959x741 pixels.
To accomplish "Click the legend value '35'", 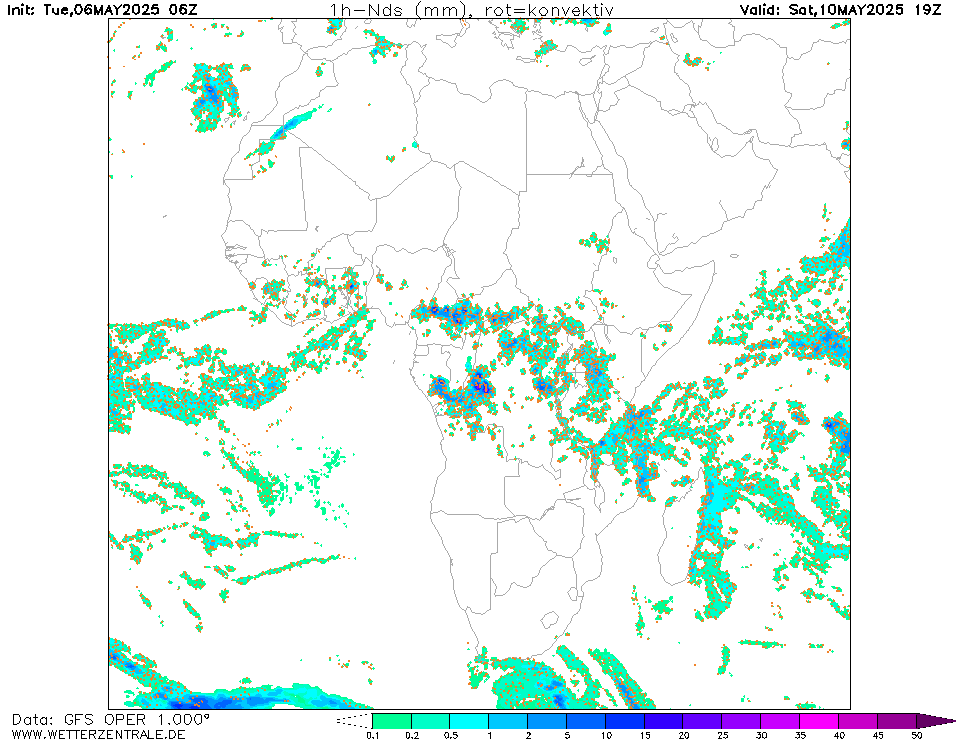I will (800, 735).
